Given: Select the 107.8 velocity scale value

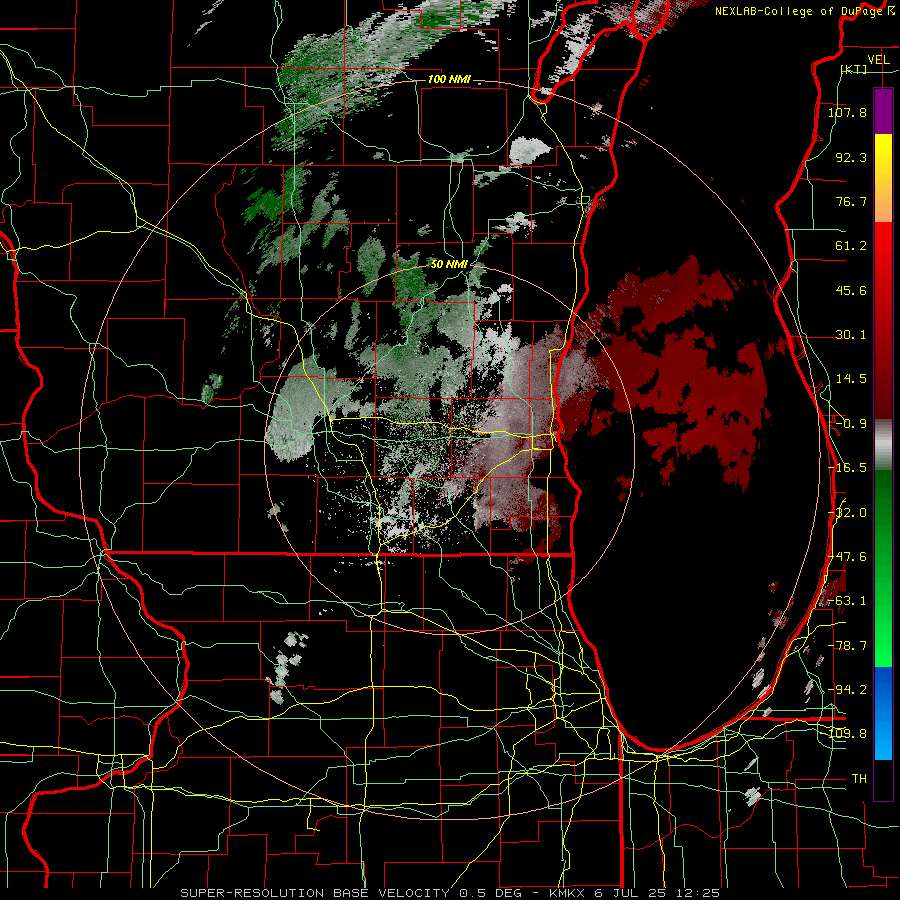Looking at the screenshot, I should click(x=847, y=112).
